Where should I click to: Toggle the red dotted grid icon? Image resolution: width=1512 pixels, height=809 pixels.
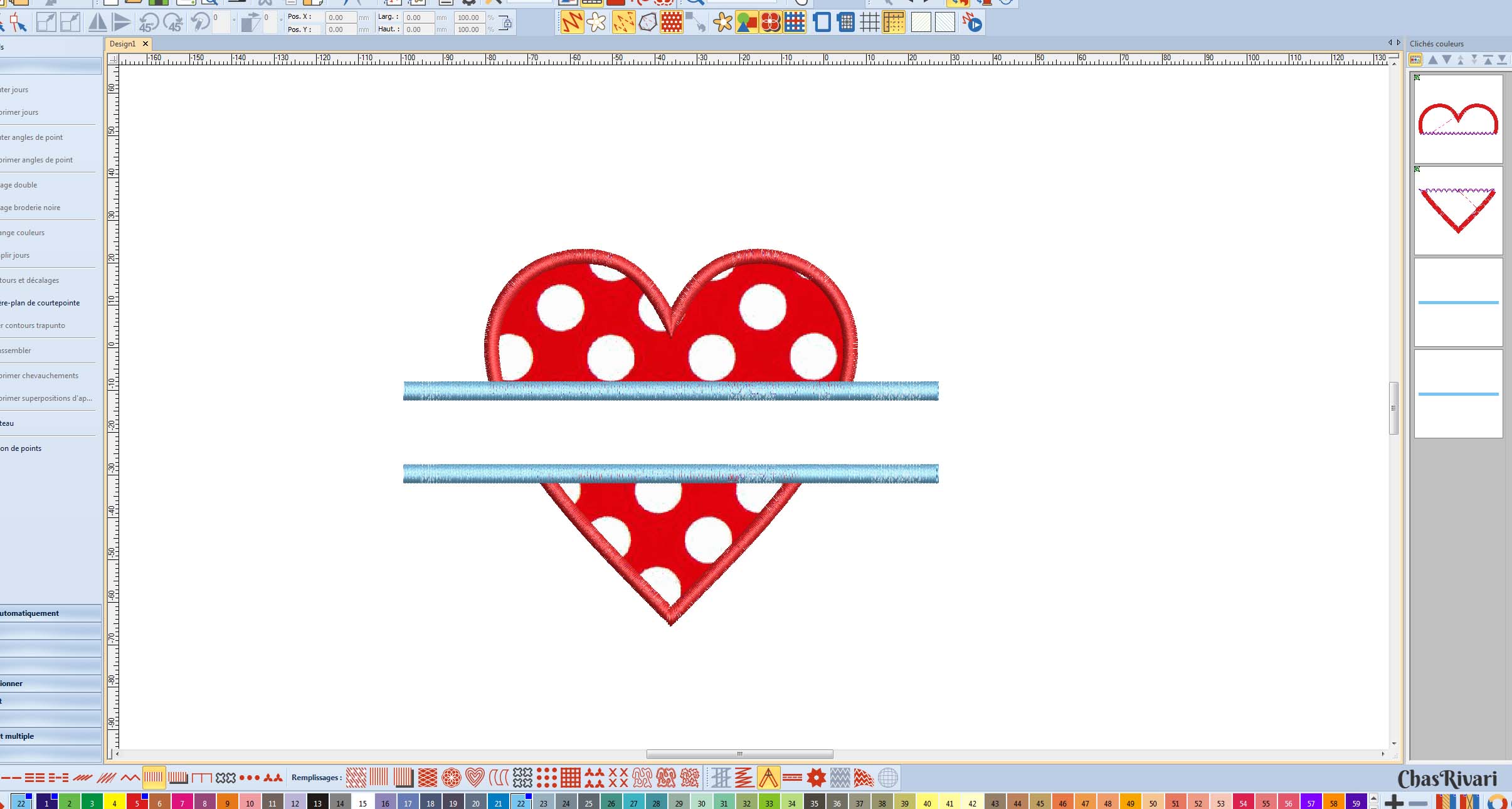(671, 23)
